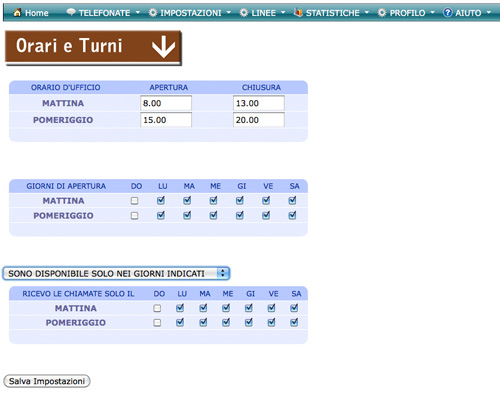Uncheck Monday (LU) Mattina in Ricevo le Chiamate
Viewport: 500px width, 418px height.
point(180,308)
